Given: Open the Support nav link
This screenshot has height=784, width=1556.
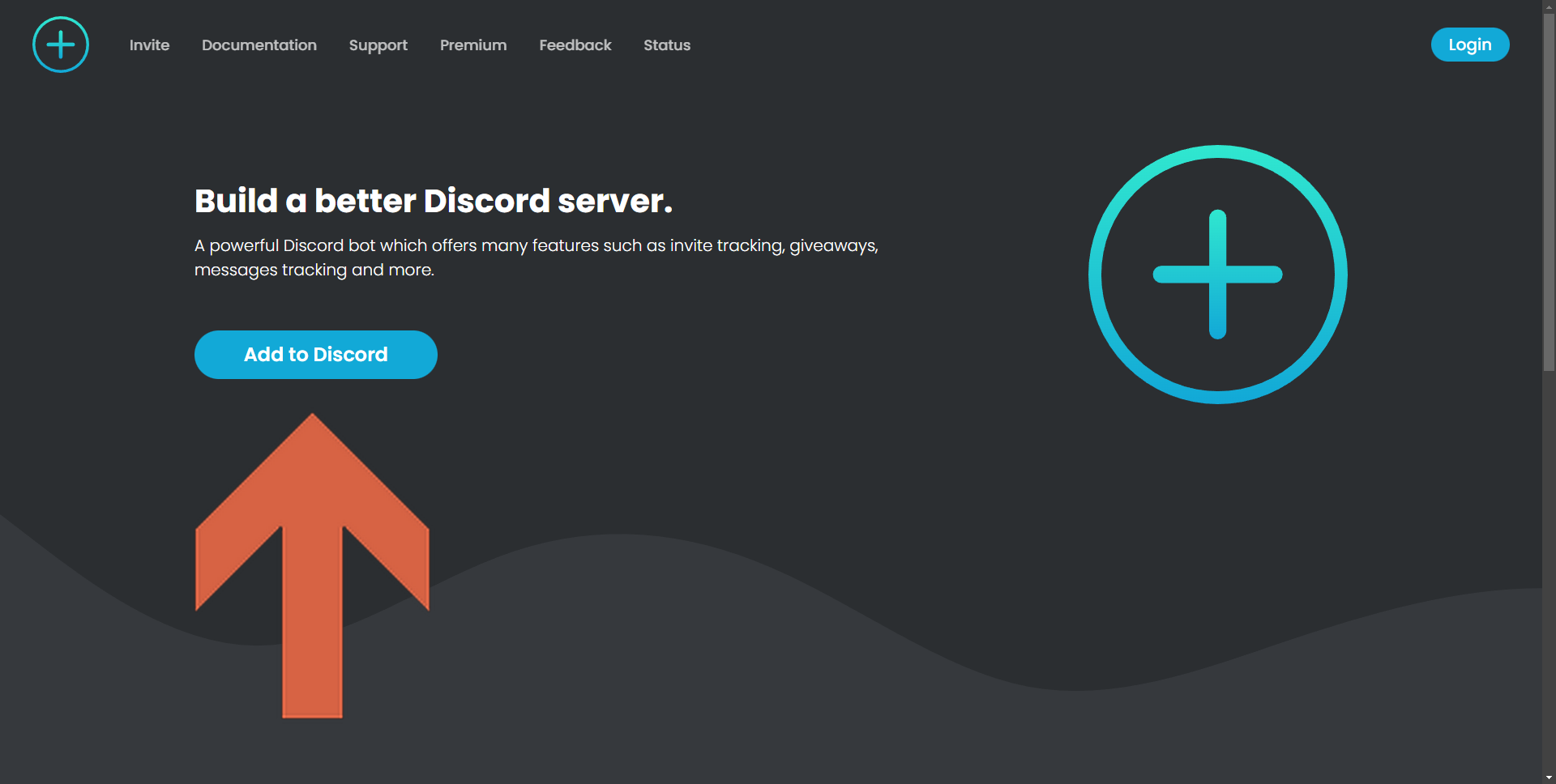Looking at the screenshot, I should click(x=378, y=45).
